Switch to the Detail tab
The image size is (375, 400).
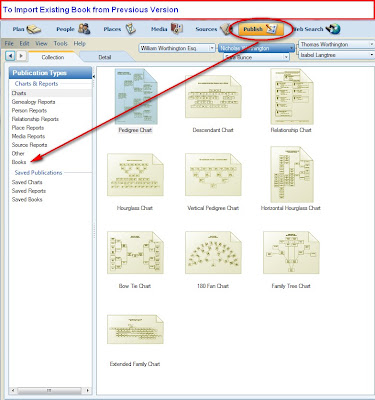point(105,57)
